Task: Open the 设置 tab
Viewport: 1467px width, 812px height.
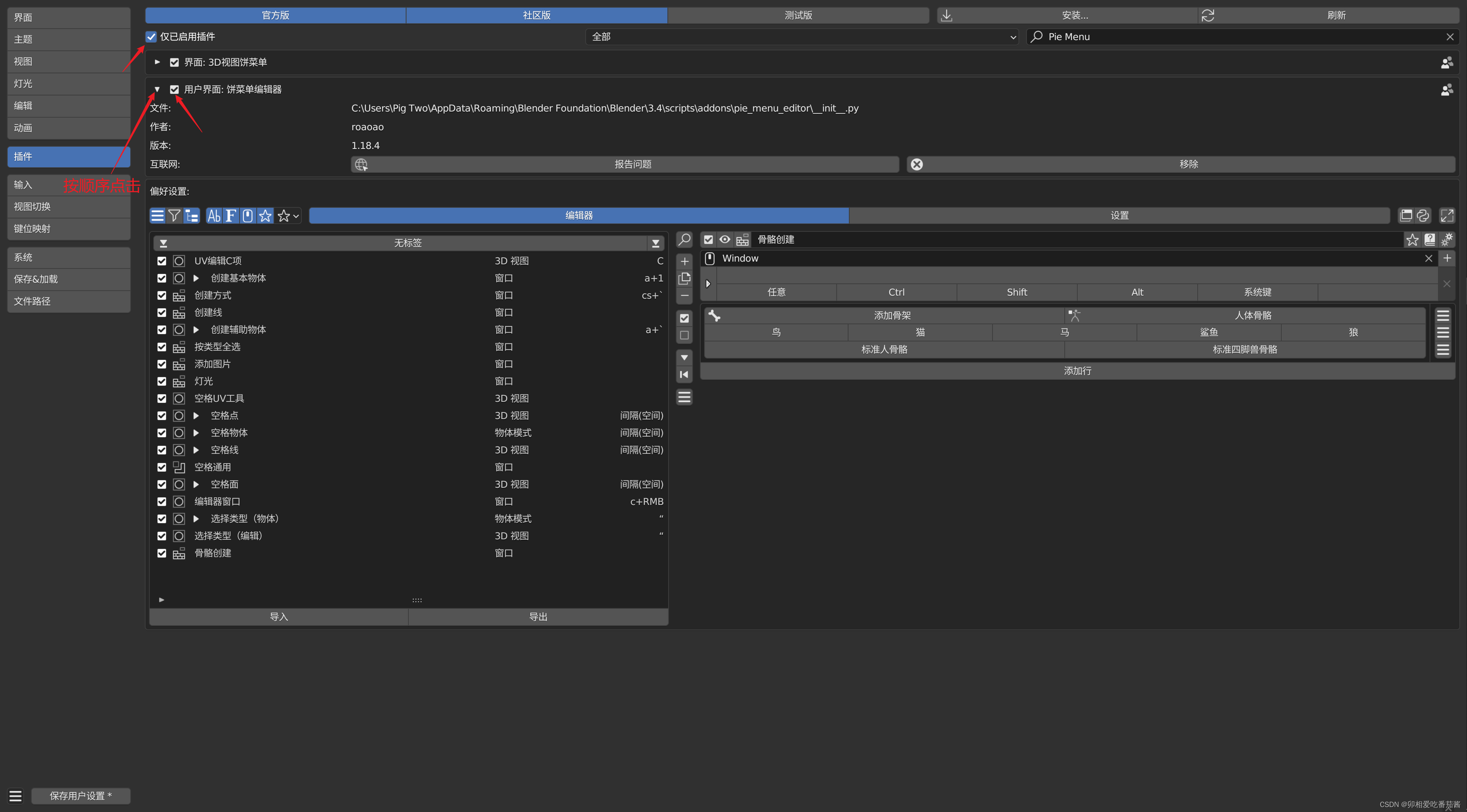Action: click(x=1120, y=216)
